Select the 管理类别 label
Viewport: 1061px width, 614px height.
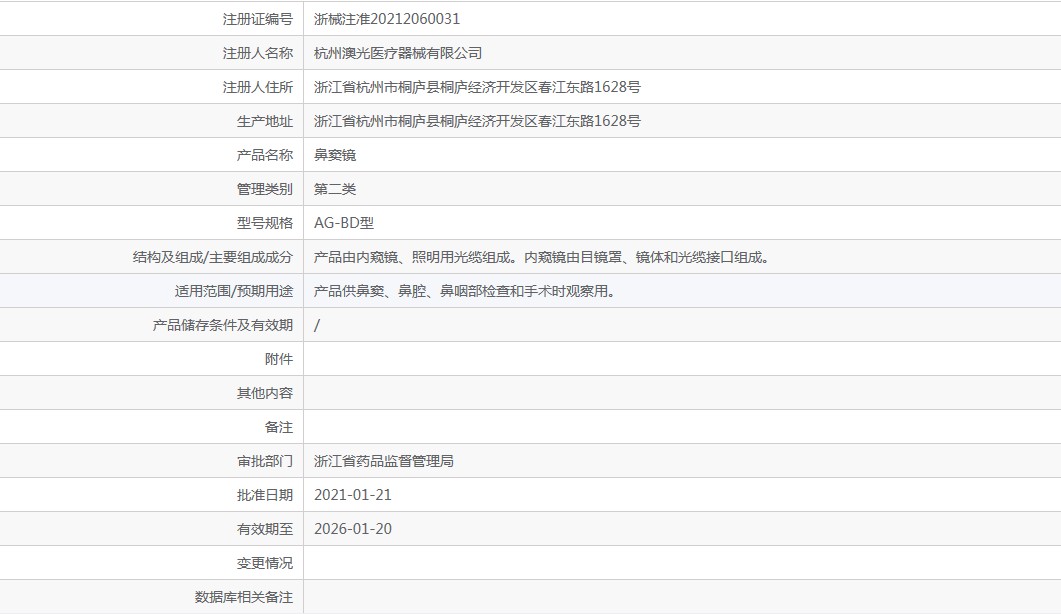pos(265,189)
